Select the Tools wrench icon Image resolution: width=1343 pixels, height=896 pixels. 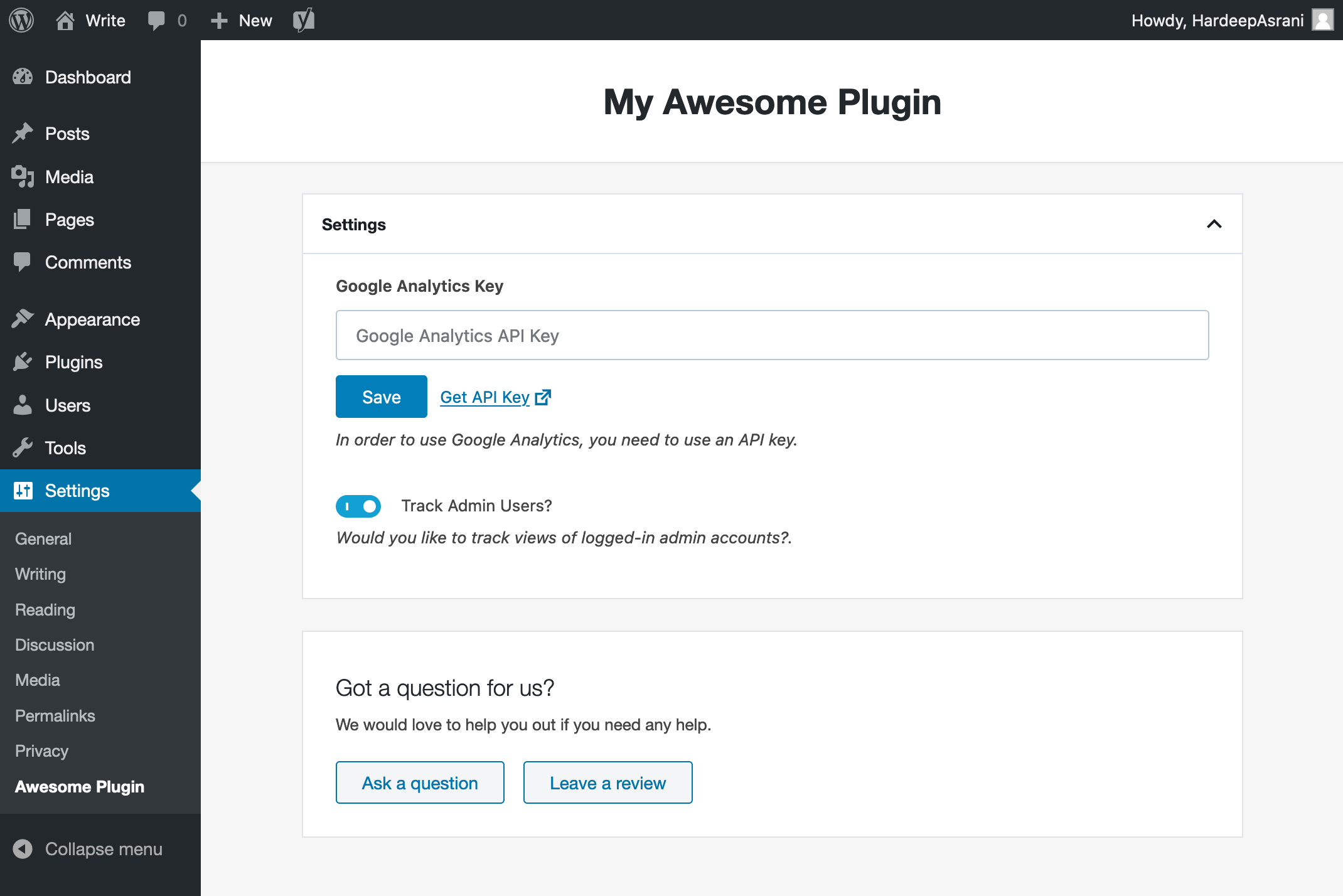(23, 447)
